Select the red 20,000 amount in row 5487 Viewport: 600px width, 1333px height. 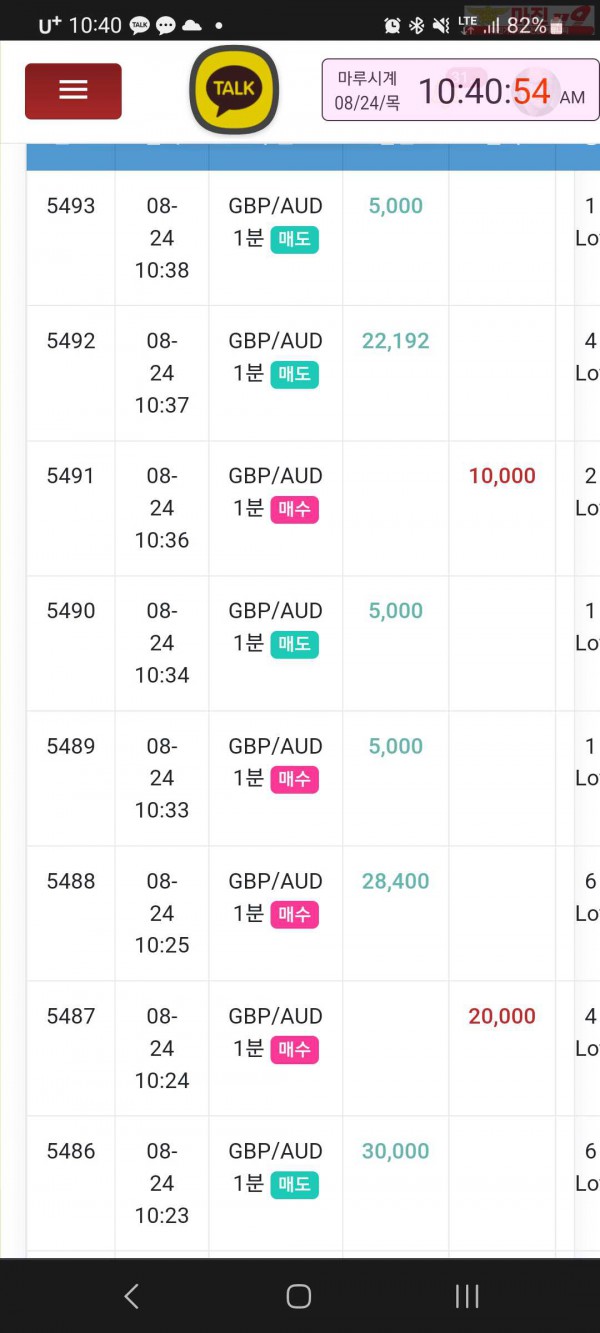point(502,1016)
